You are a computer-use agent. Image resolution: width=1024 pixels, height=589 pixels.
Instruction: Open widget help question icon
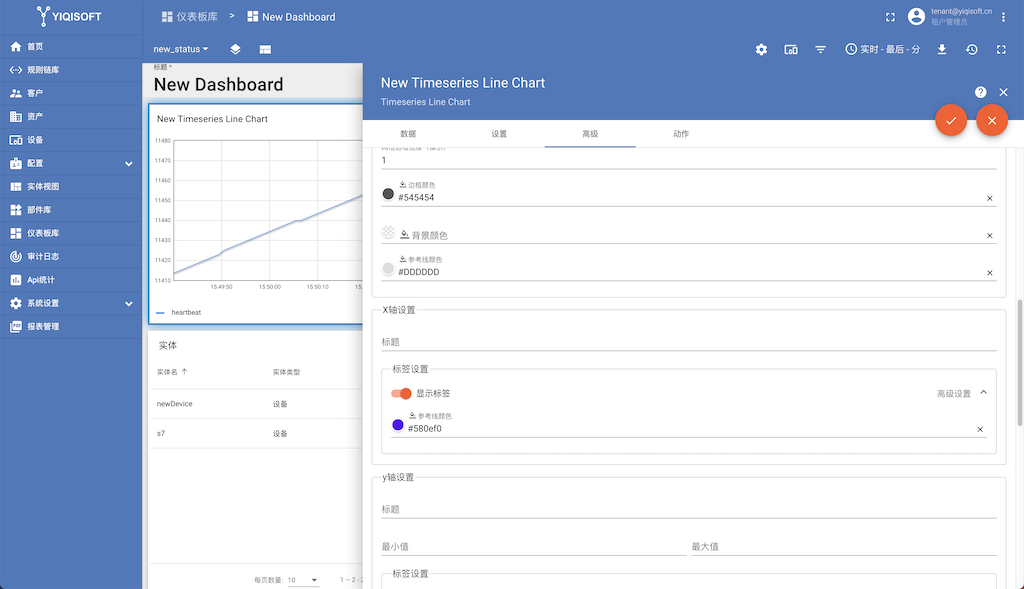tap(980, 92)
